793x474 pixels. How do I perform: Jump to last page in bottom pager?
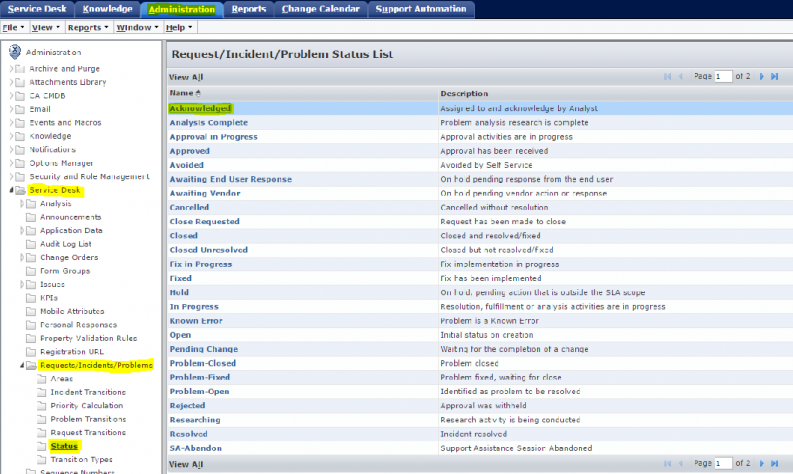[x=775, y=464]
